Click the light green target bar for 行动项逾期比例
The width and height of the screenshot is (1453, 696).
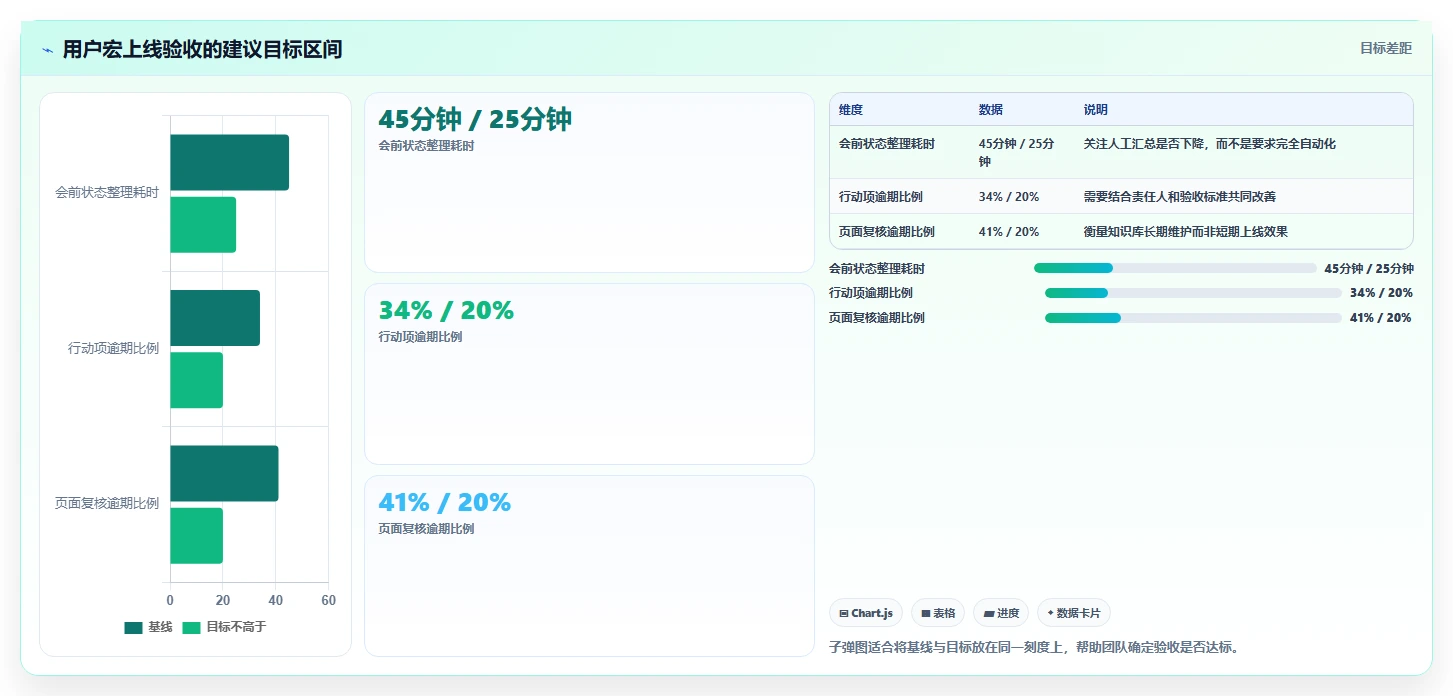pyautogui.click(x=196, y=380)
